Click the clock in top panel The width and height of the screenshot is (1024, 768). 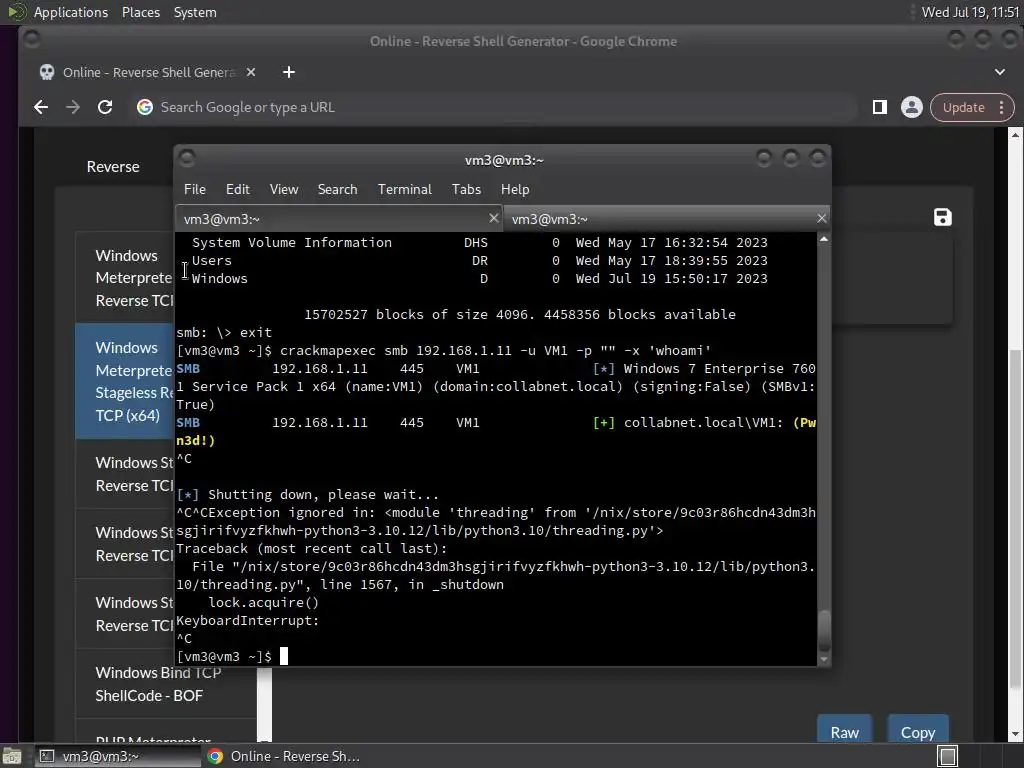970,12
